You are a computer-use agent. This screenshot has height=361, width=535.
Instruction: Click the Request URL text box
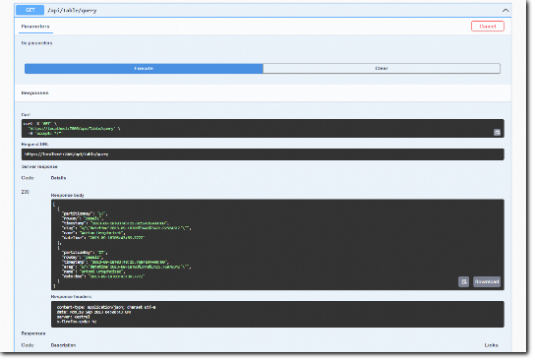pos(264,155)
